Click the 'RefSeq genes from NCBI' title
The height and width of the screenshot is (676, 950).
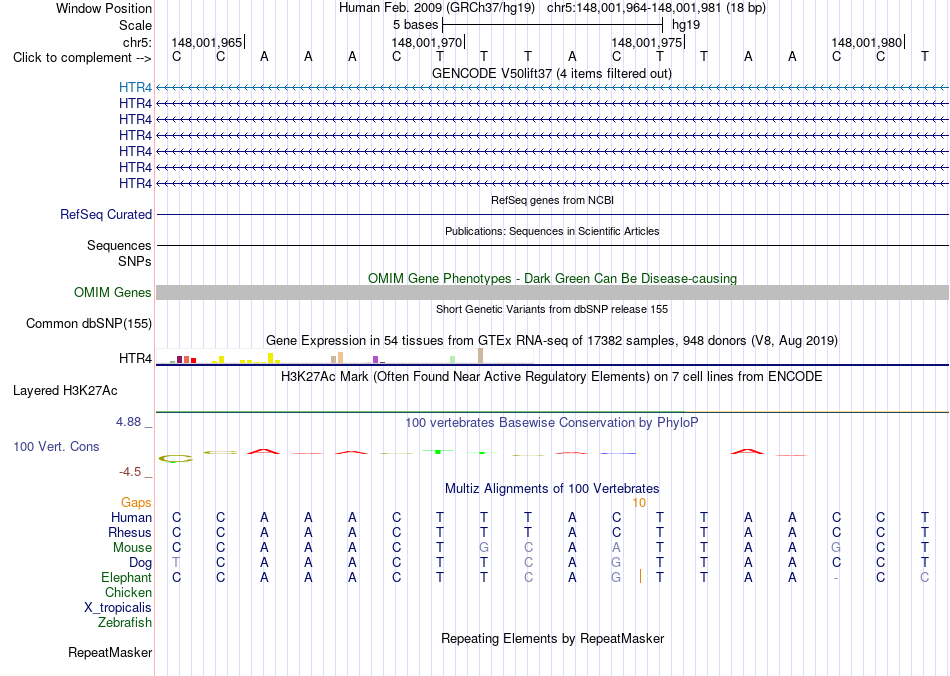click(553, 200)
